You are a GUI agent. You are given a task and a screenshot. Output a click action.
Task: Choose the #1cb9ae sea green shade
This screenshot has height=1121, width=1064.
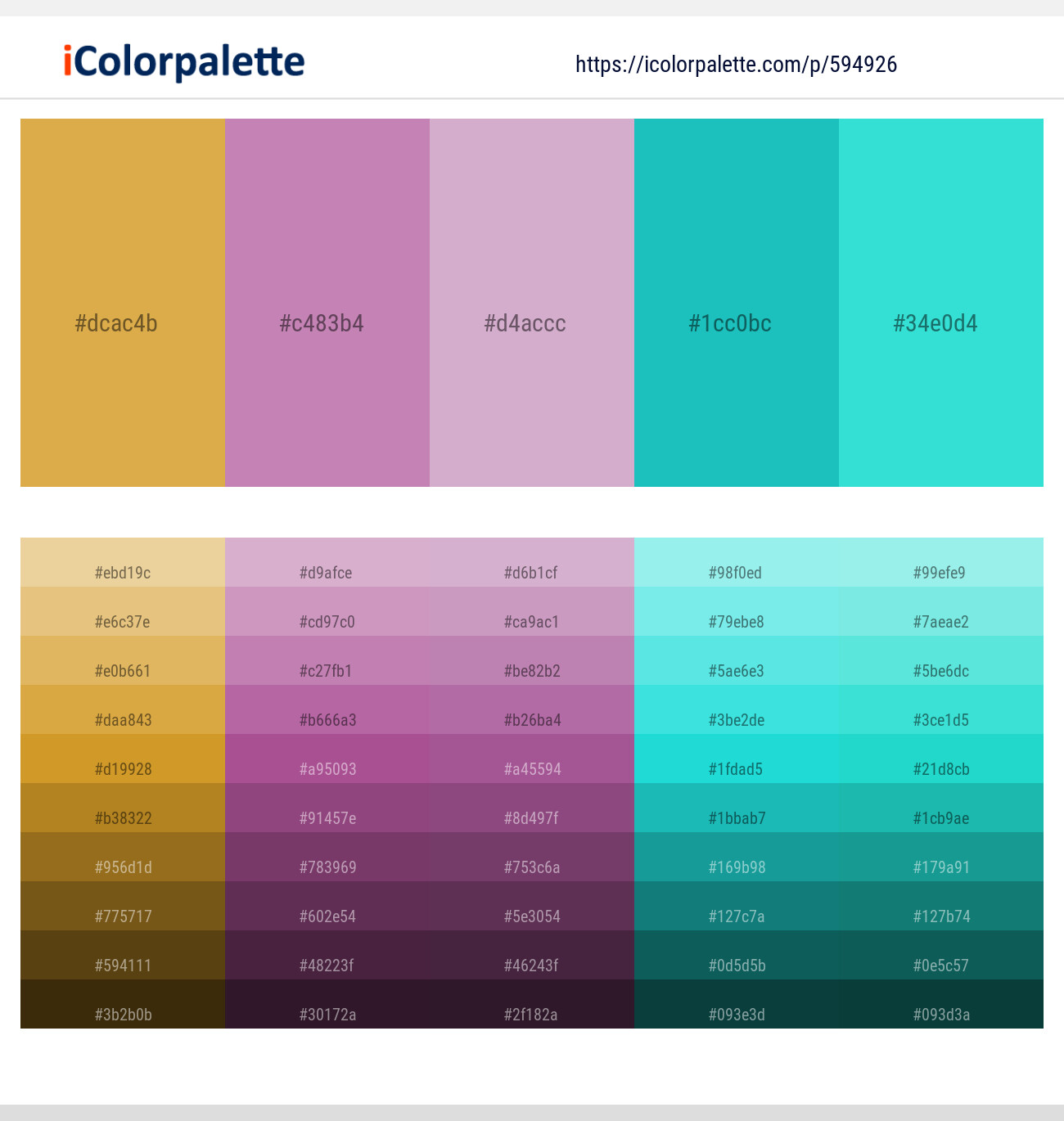pyautogui.click(x=941, y=808)
